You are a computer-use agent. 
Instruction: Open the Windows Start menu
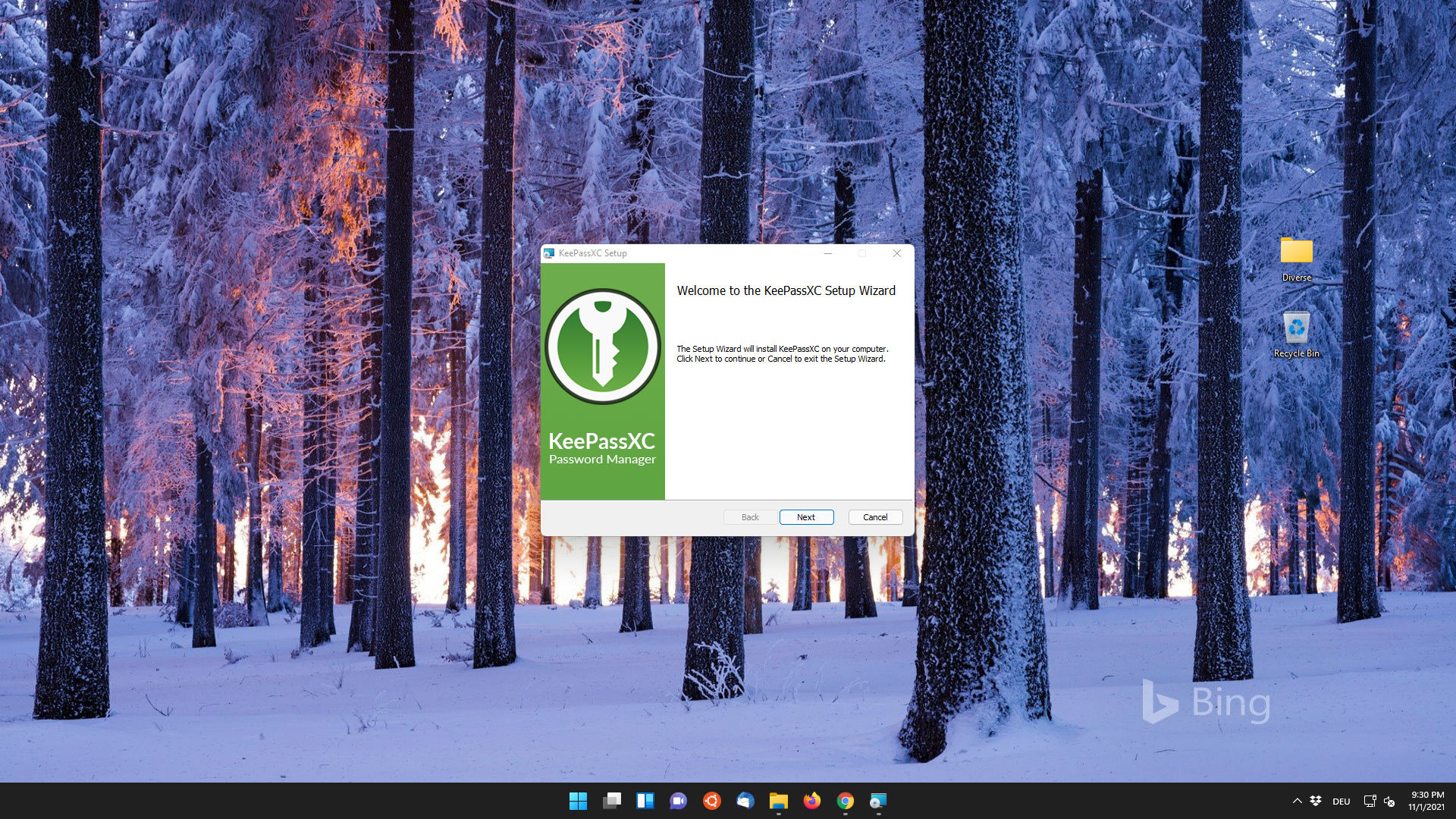click(x=578, y=801)
